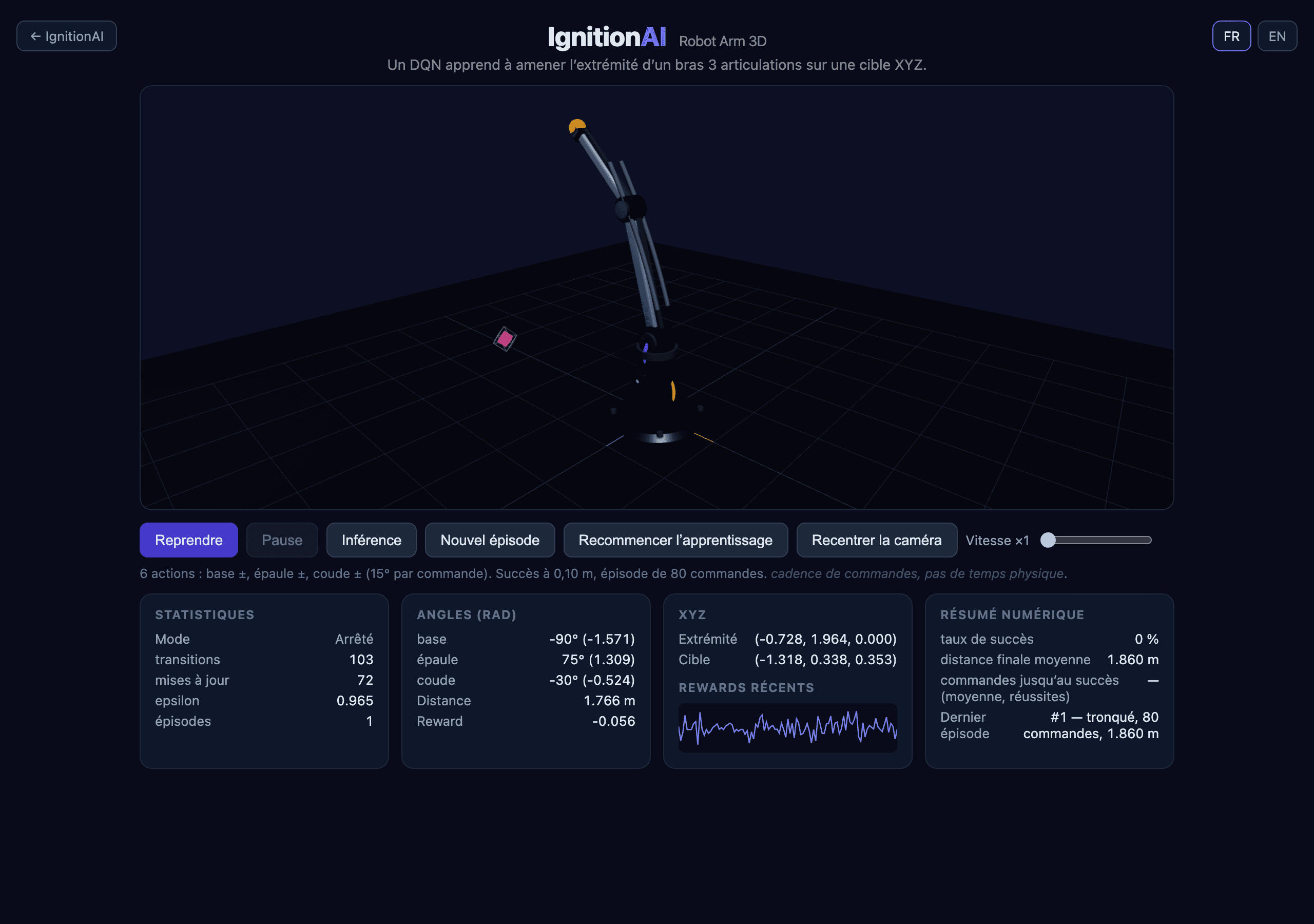Click the robot arm elbow joint
Viewport: 1314px width, 924px height.
(631, 207)
